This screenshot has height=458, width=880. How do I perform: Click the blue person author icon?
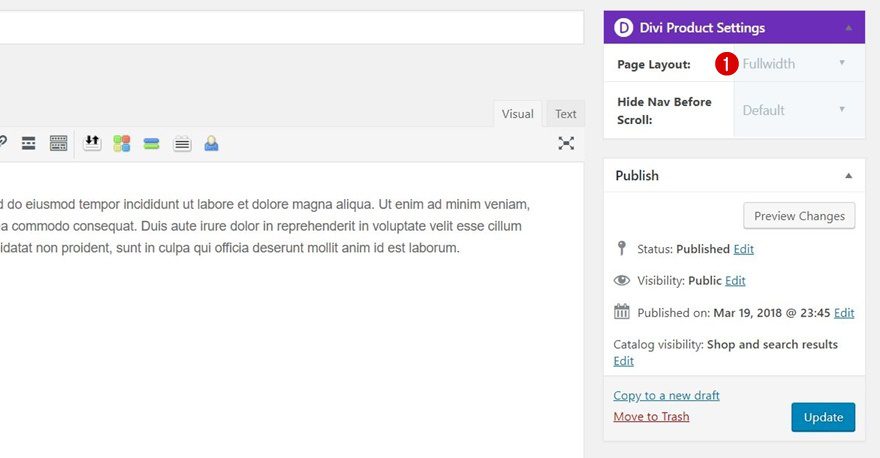click(x=211, y=144)
